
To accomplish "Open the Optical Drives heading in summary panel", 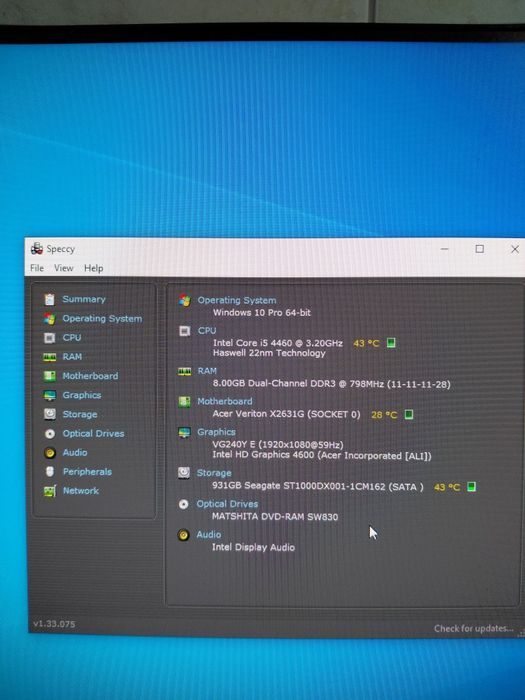I will point(227,504).
